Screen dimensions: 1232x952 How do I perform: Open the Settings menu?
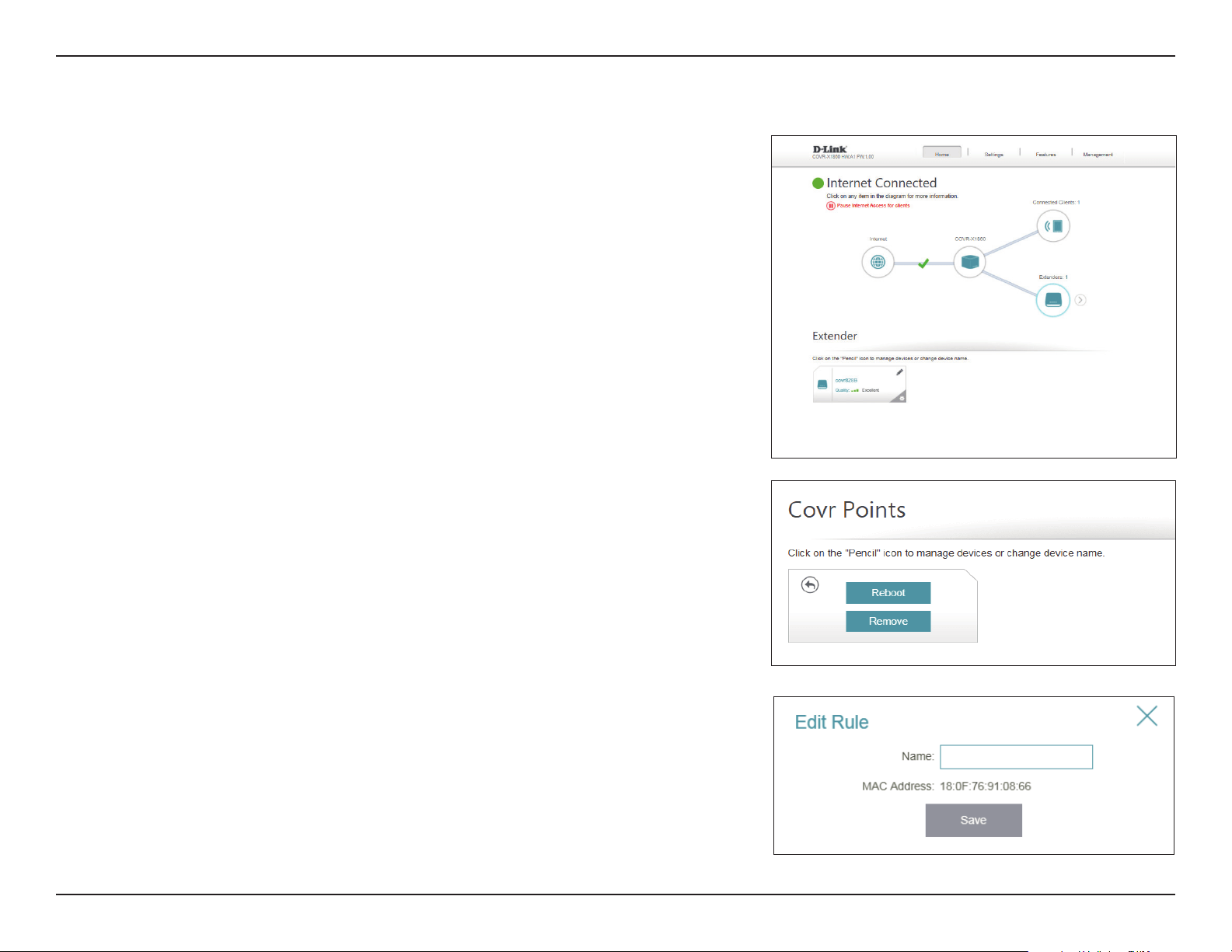tap(993, 155)
